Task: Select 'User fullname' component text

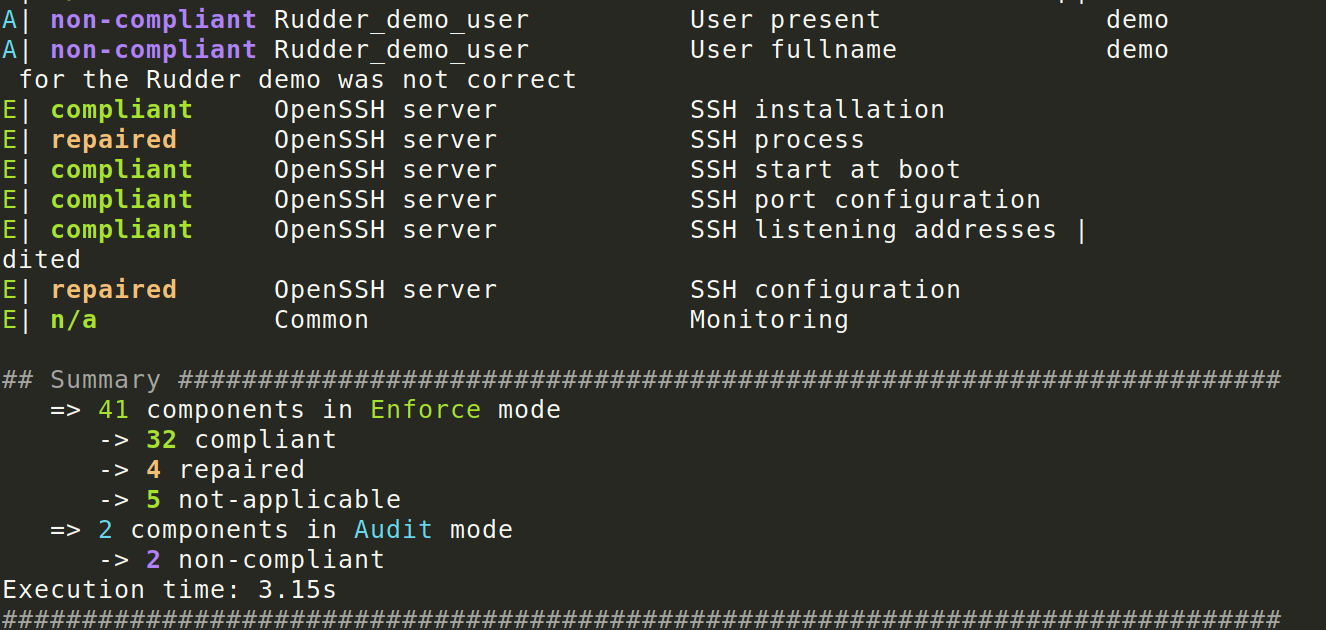Action: click(x=793, y=50)
